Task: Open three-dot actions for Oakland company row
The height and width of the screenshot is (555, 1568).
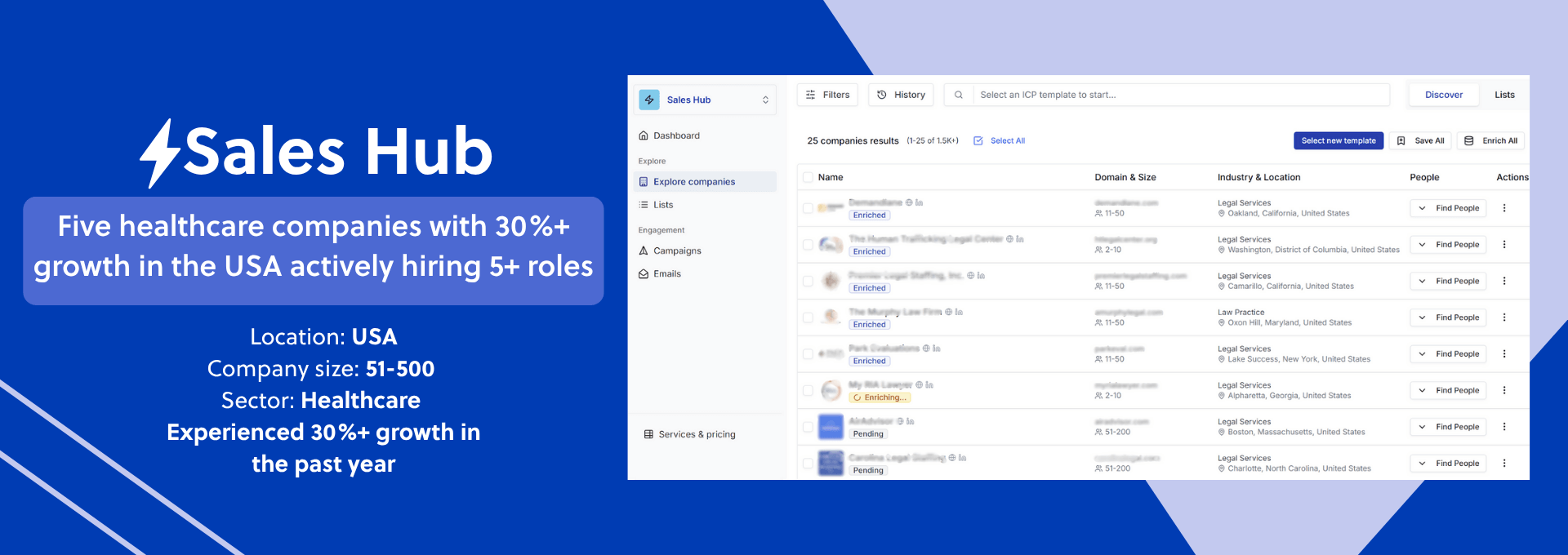Action: coord(1503,208)
